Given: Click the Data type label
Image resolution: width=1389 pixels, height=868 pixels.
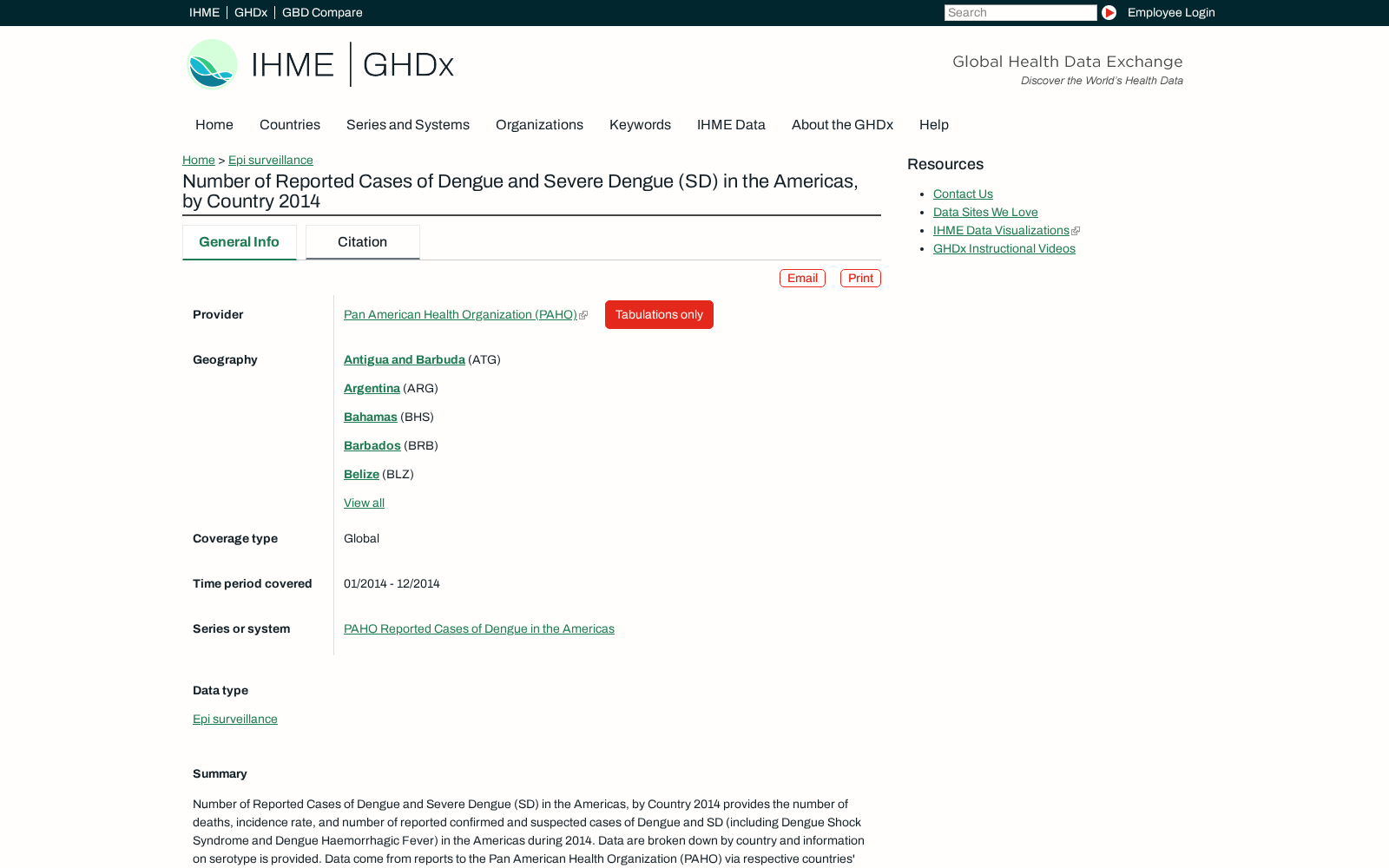Looking at the screenshot, I should point(221,690).
